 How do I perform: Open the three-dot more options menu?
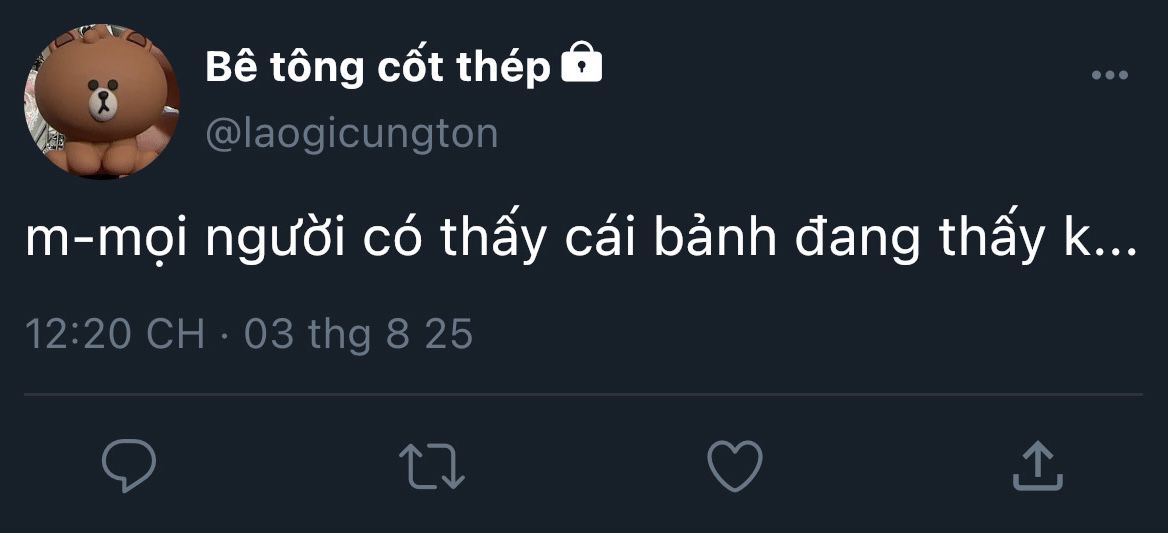pyautogui.click(x=1109, y=75)
